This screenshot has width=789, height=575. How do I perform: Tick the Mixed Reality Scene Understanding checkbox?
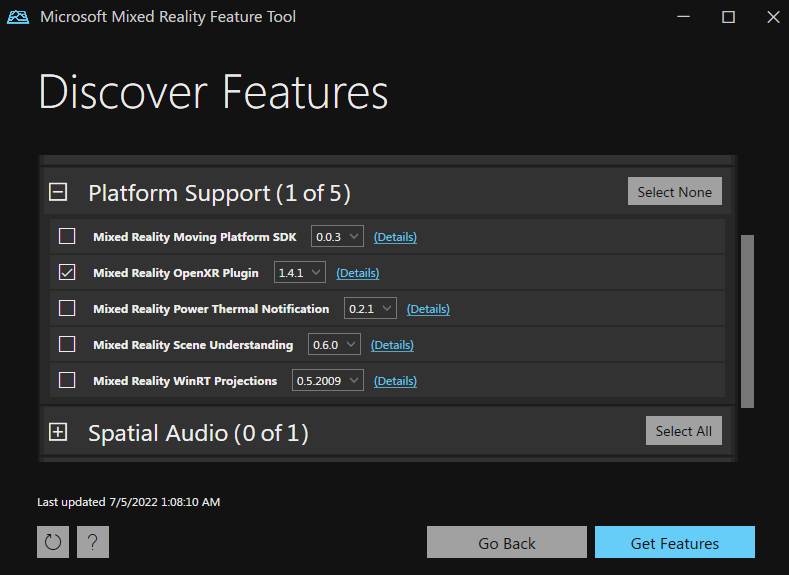(67, 344)
